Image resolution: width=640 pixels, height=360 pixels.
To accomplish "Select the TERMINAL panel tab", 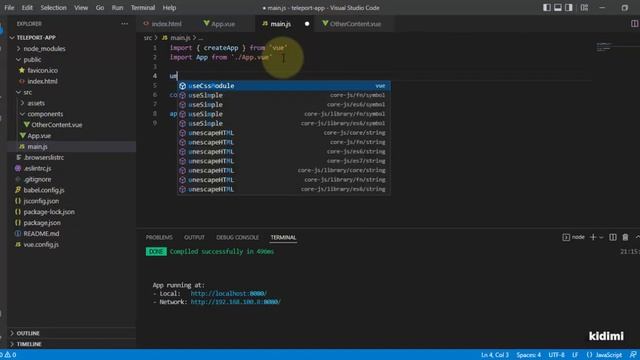I will 283,237.
